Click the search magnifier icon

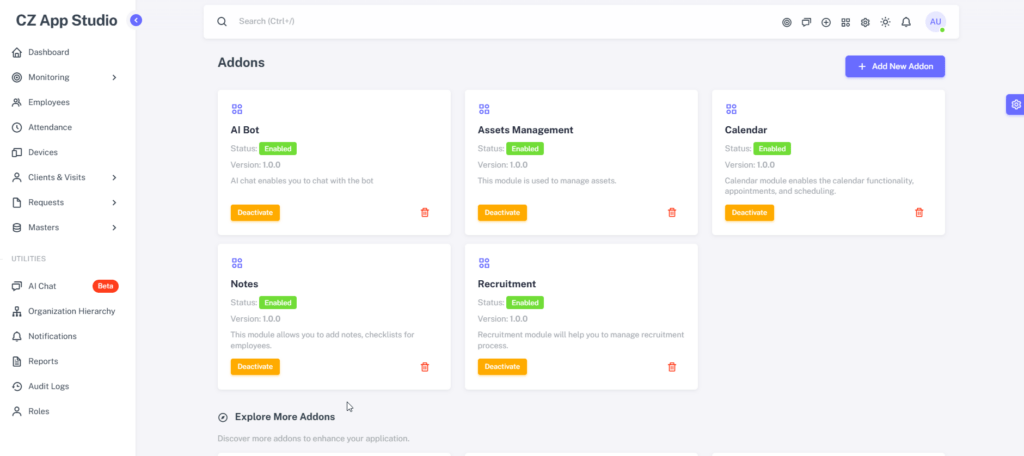click(222, 22)
